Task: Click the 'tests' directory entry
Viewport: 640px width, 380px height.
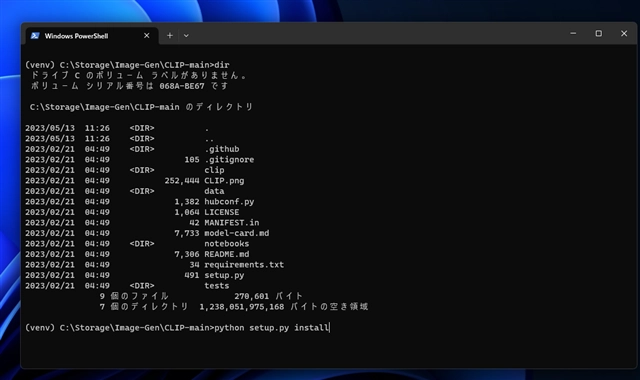Action: [x=217, y=286]
